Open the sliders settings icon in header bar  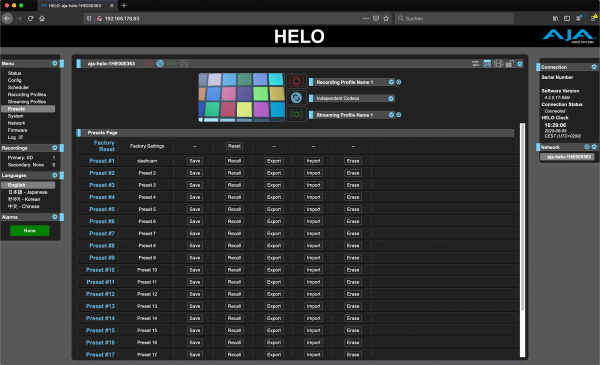pos(475,64)
